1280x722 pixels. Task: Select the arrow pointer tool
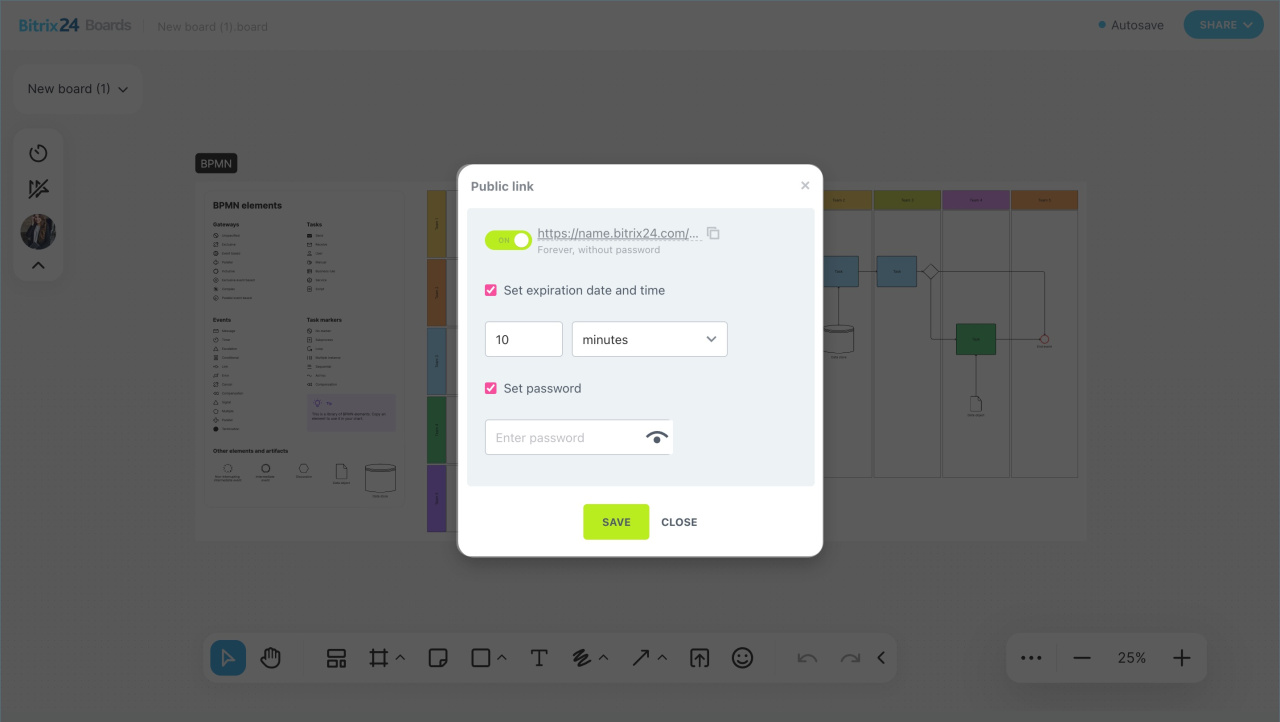click(x=228, y=658)
